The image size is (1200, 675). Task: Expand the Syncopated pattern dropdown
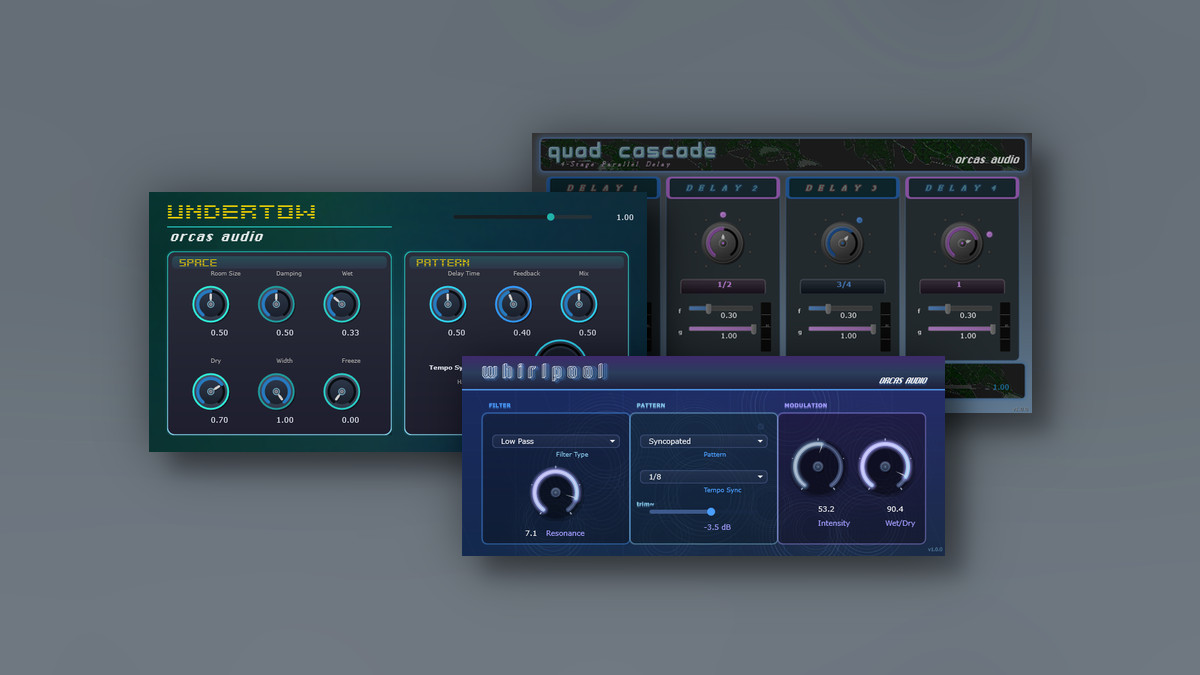click(703, 441)
